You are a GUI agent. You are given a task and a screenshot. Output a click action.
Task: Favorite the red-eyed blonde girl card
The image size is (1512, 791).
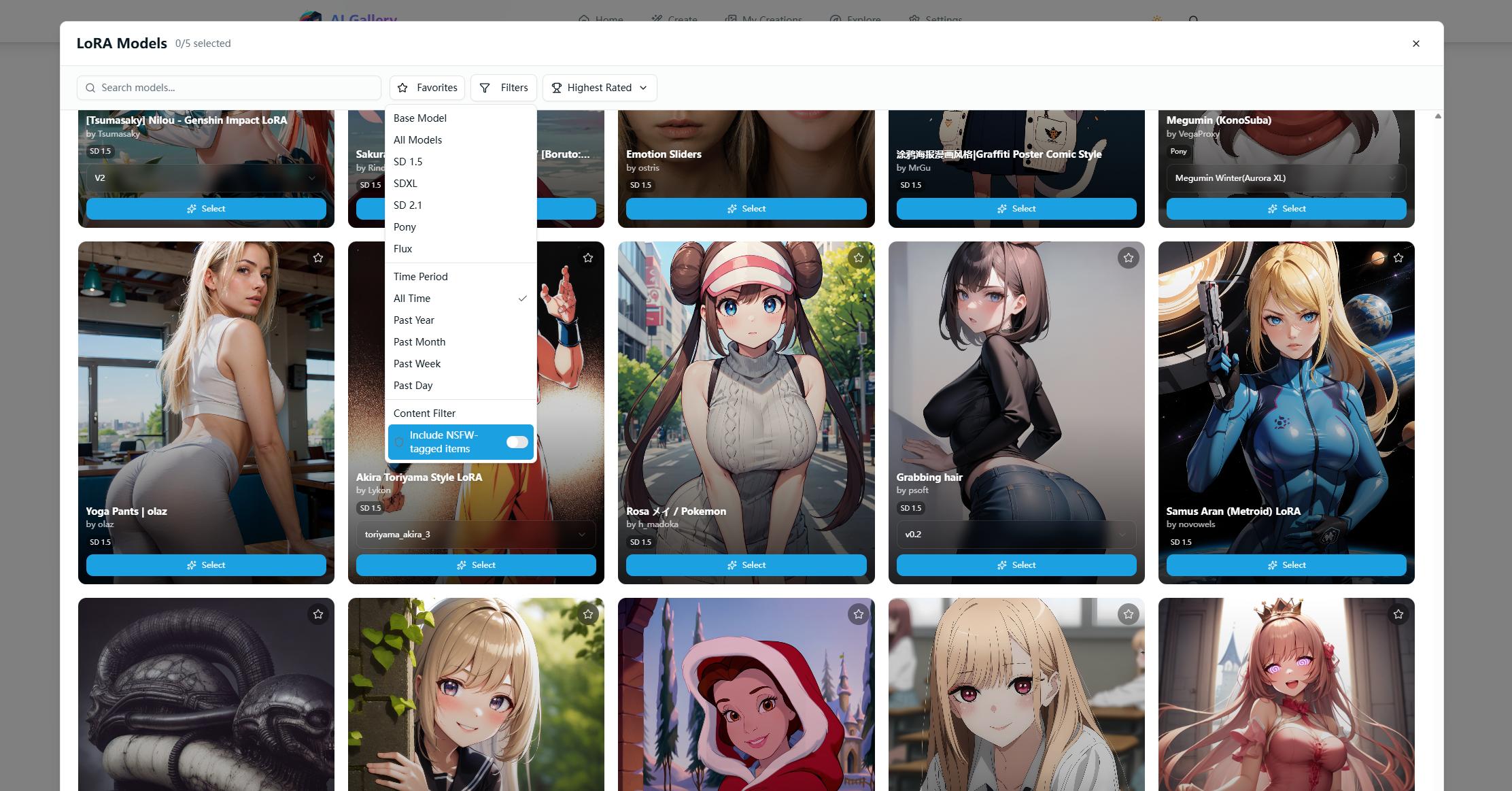tap(1129, 614)
